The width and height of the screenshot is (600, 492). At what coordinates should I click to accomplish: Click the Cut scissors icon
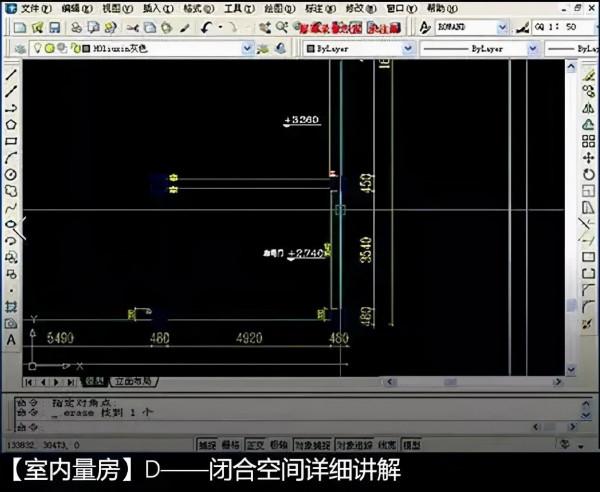[x=132, y=28]
